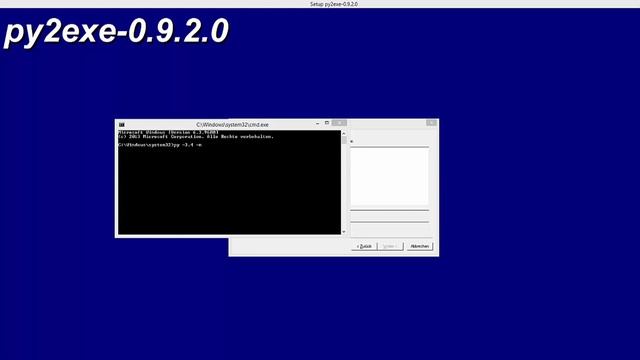Click the 'Abbrechen' button in setup wizard
The height and width of the screenshot is (360, 640).
[420, 246]
